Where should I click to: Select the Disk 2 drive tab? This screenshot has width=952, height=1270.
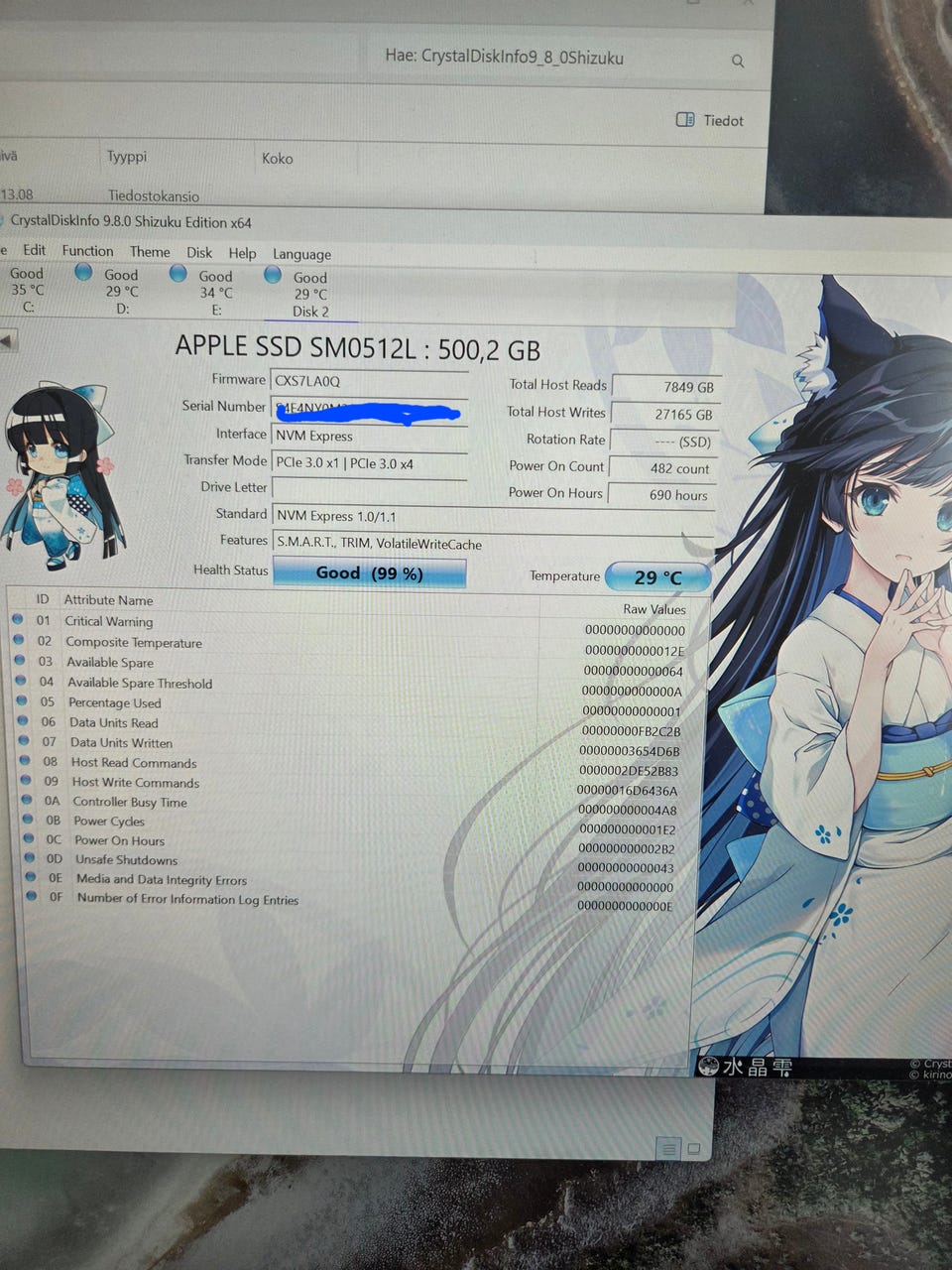coord(309,295)
